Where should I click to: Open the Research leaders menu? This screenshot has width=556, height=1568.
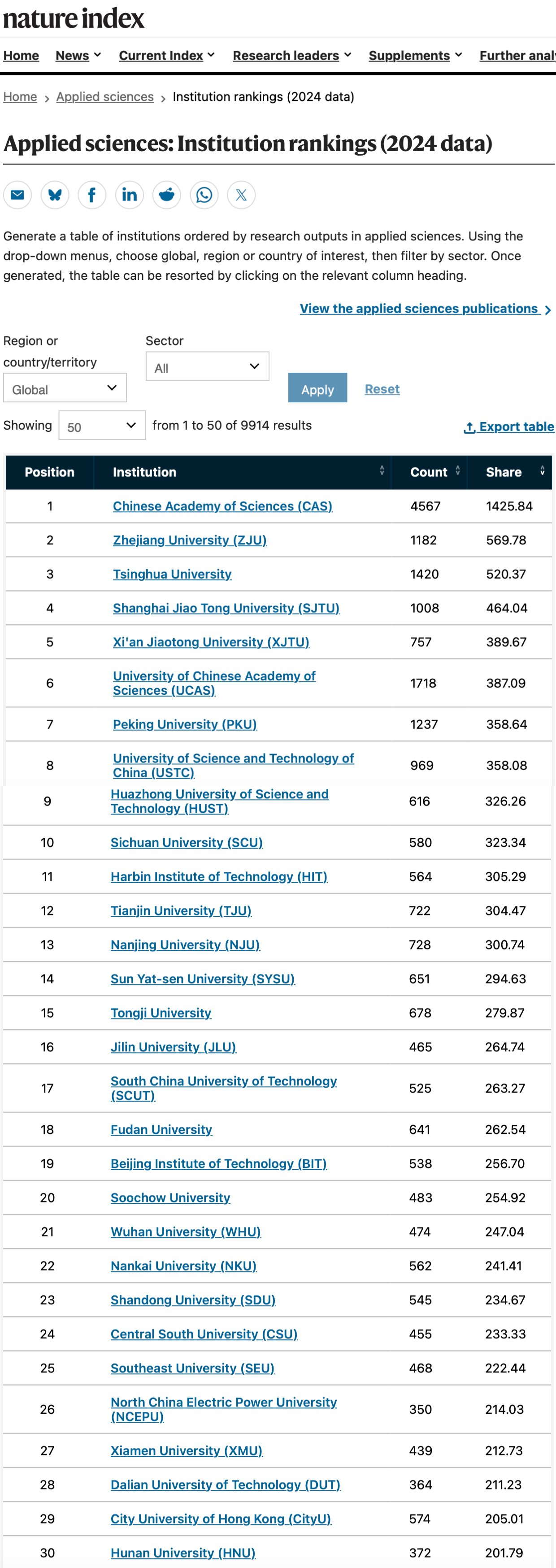point(292,56)
